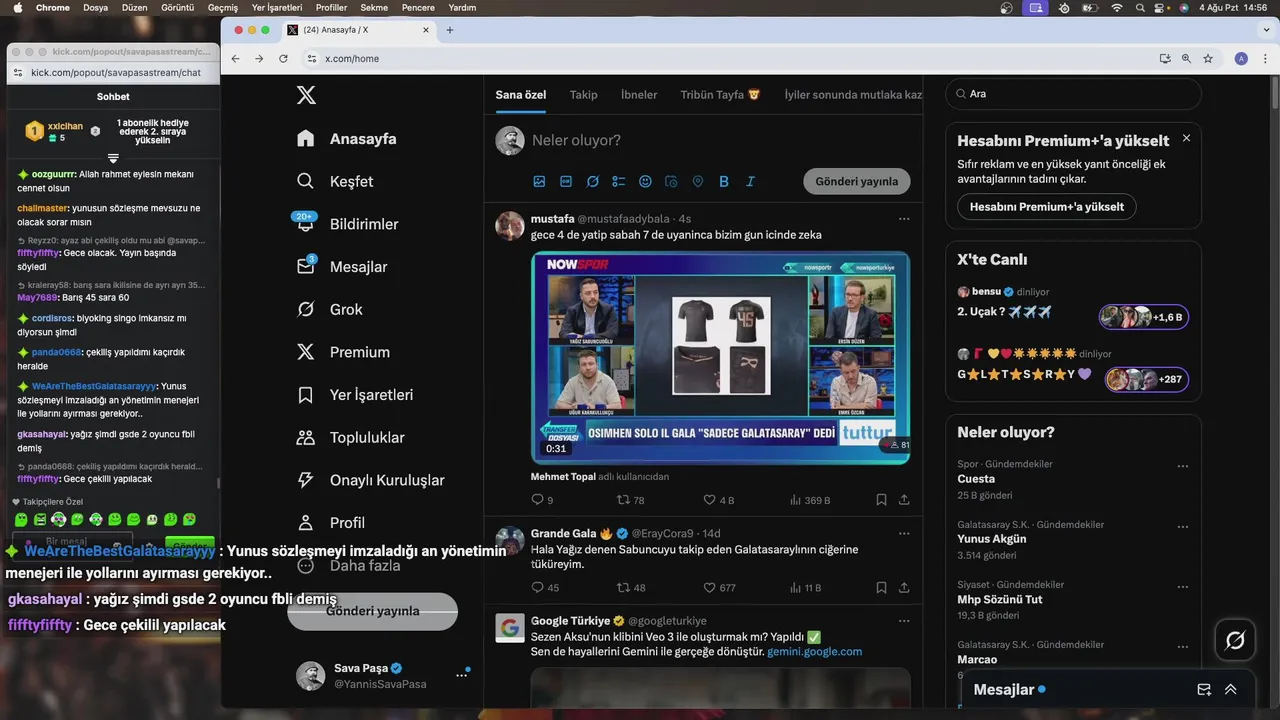Expand the Mesajlar drawer

(1231, 690)
